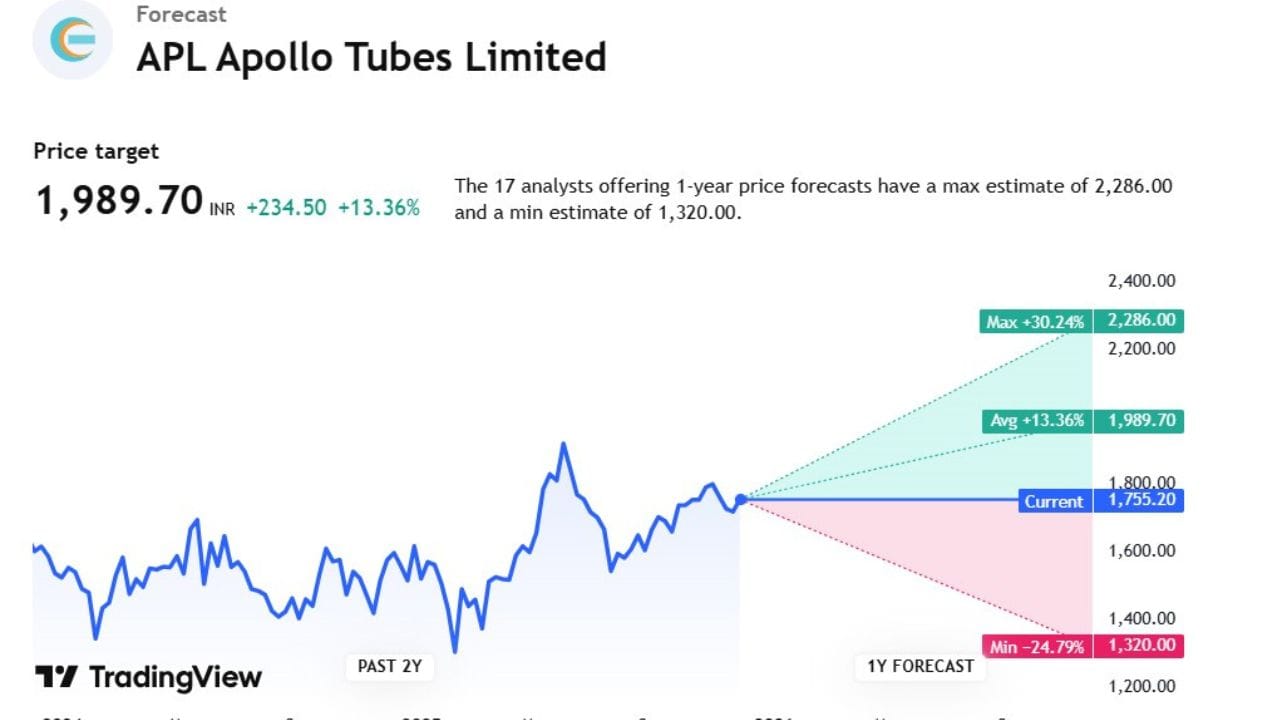Click the Forecast heading text
The width and height of the screenshot is (1280, 720).
(181, 15)
